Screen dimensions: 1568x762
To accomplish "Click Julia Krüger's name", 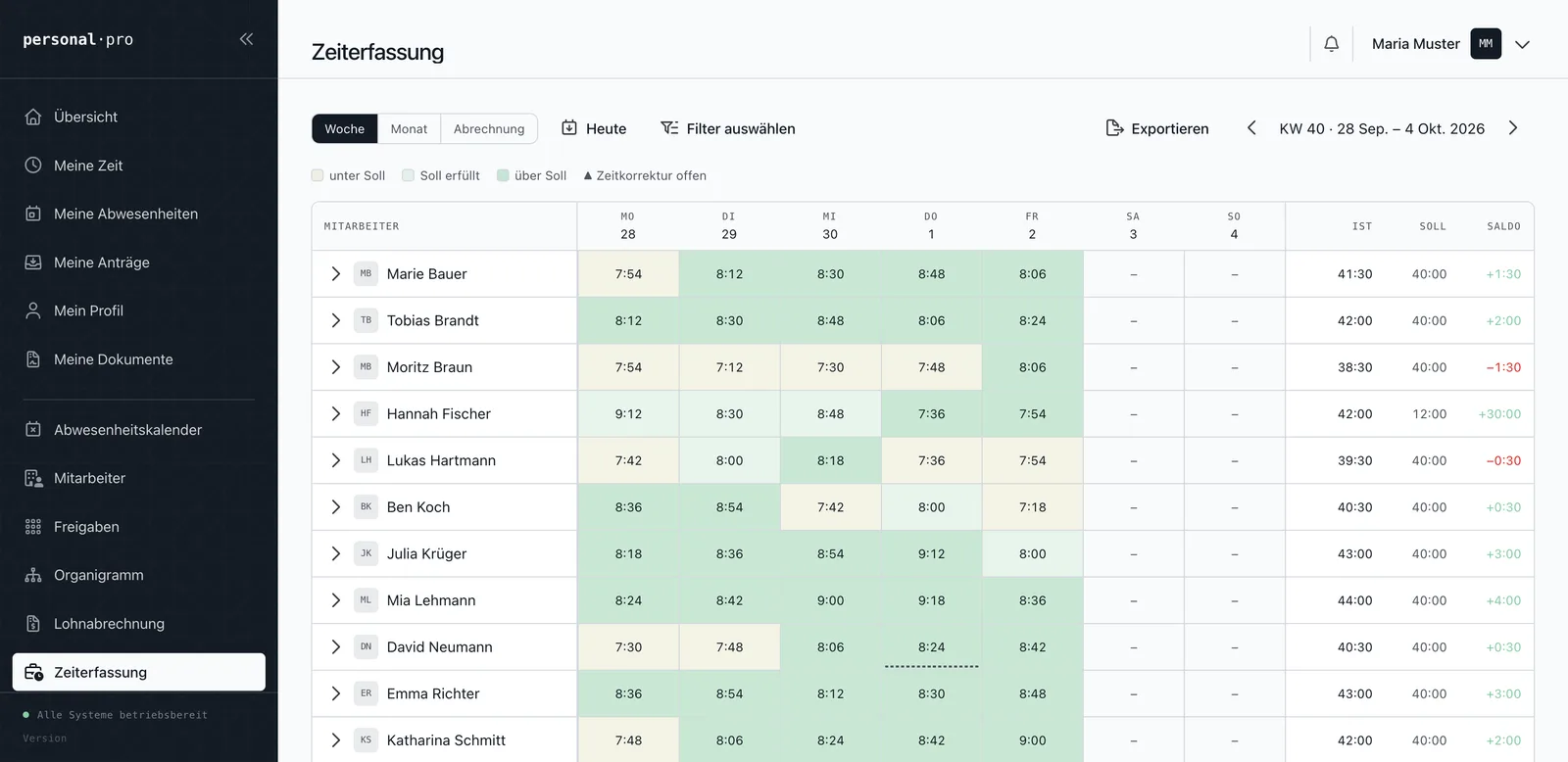I will point(426,554).
